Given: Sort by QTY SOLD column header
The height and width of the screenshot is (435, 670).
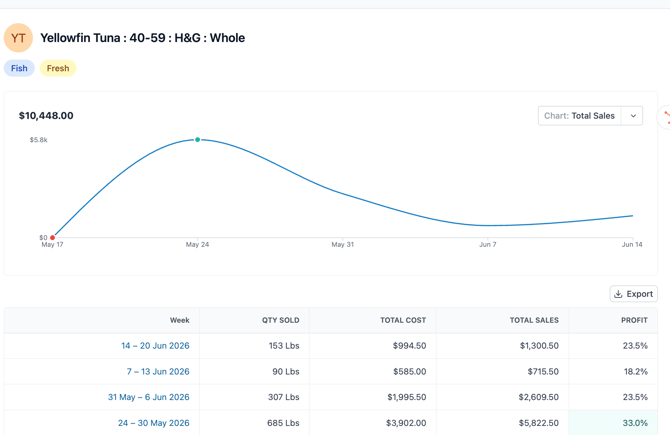Looking at the screenshot, I should coord(281,320).
